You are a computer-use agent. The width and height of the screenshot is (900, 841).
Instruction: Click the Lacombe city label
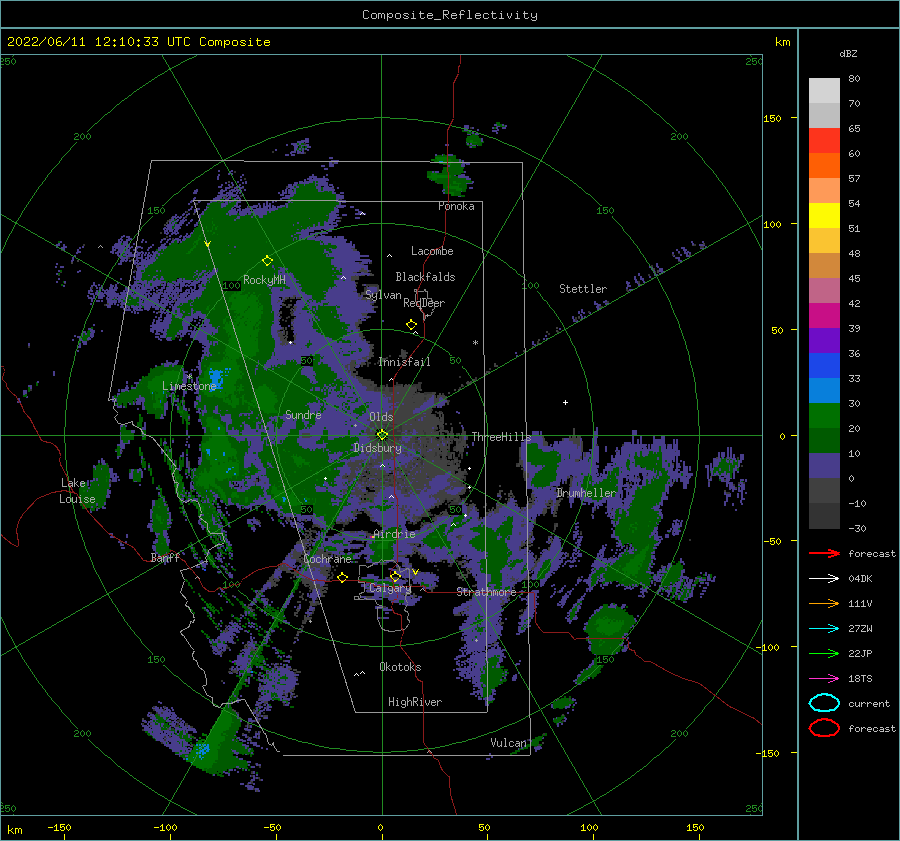click(432, 251)
